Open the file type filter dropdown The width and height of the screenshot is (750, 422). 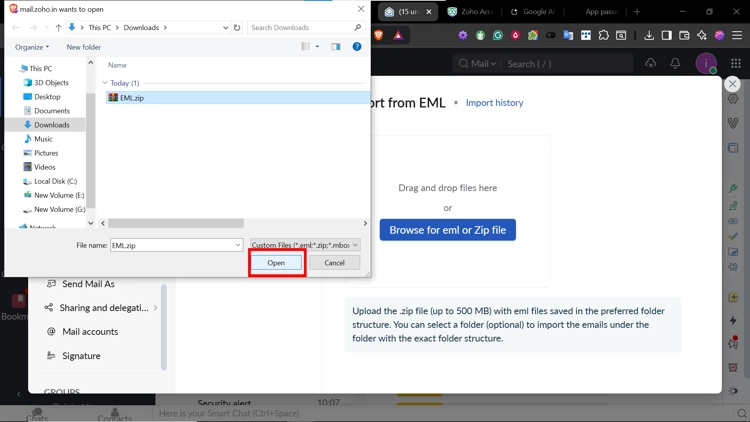point(305,245)
